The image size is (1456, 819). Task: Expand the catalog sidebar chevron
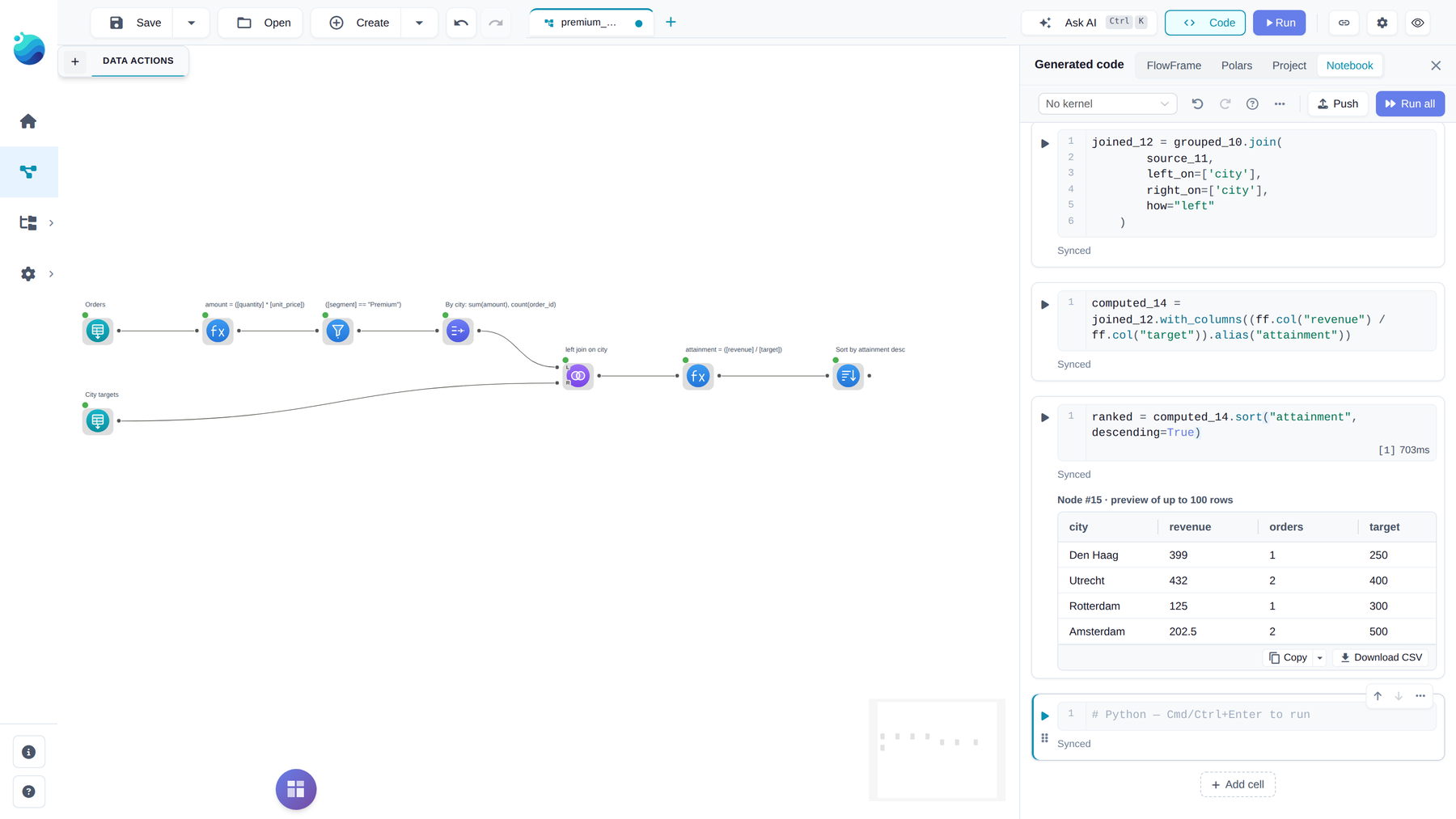click(51, 223)
